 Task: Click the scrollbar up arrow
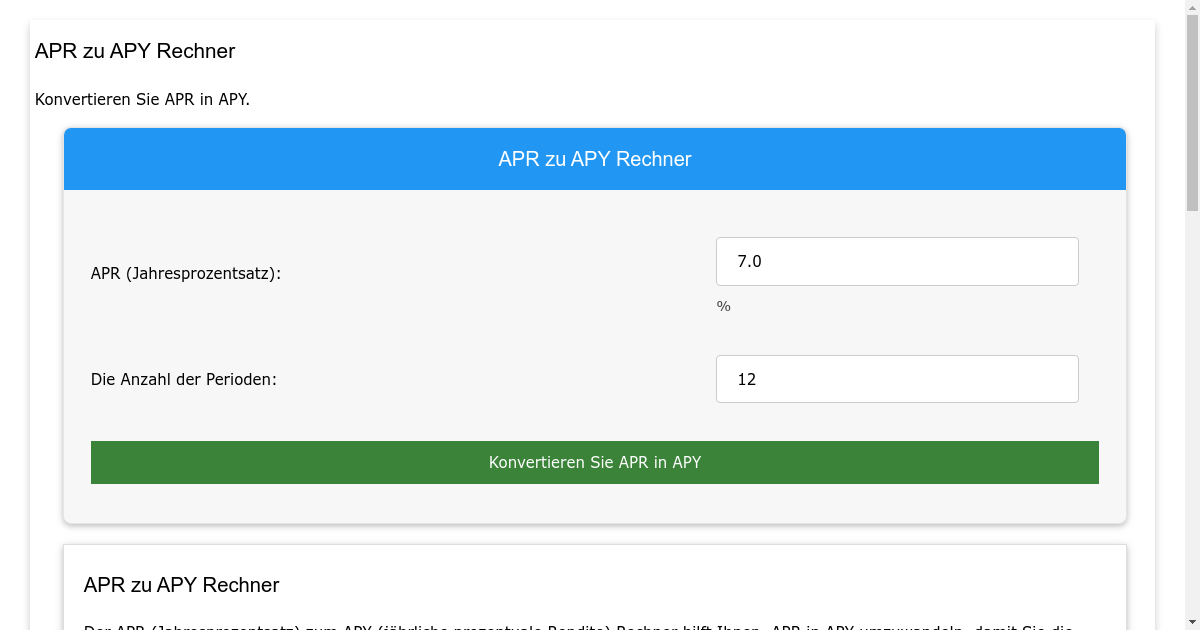[x=1192, y=6]
